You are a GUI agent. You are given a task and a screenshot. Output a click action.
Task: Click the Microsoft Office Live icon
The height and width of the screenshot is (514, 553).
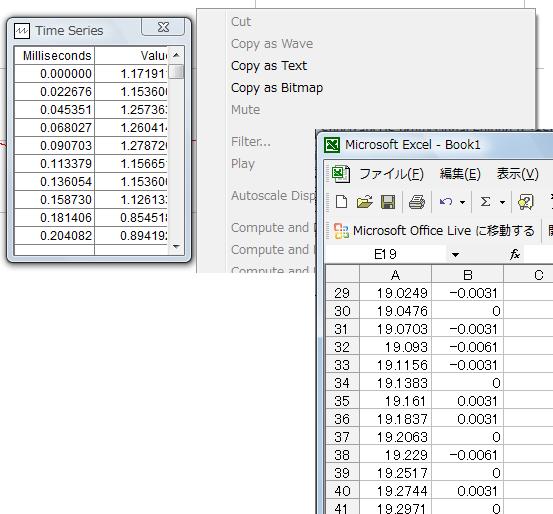[x=341, y=231]
